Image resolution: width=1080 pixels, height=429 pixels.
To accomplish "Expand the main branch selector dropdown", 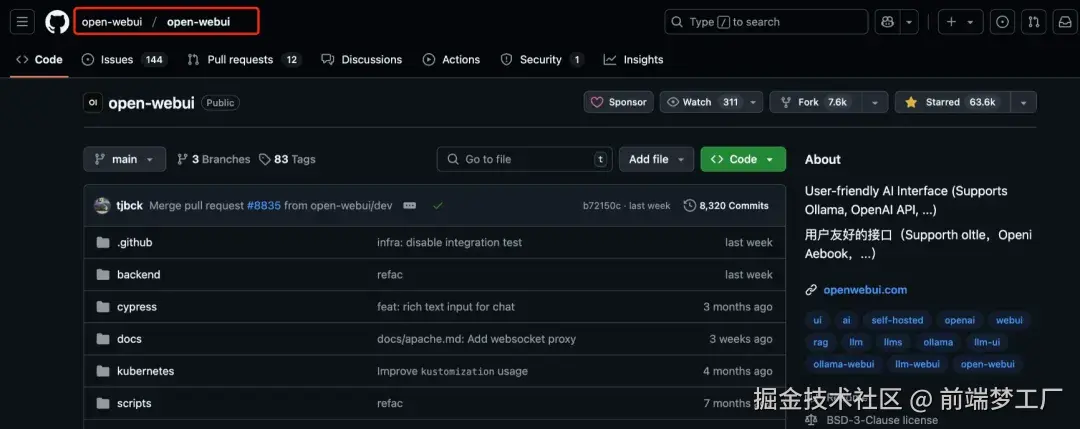I will pos(125,159).
